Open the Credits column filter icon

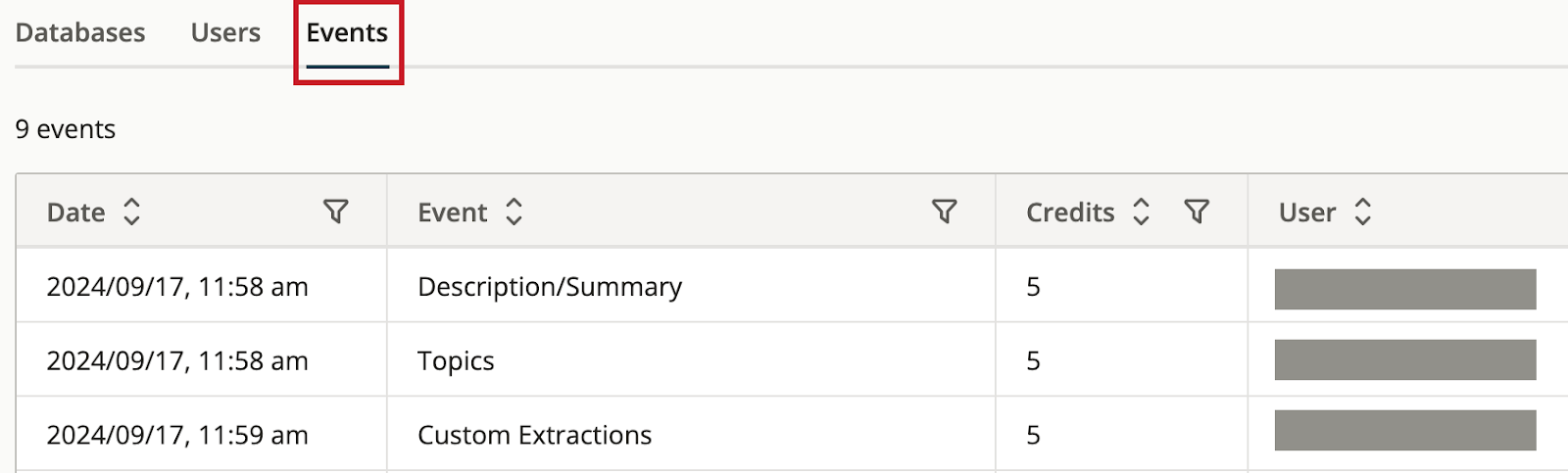click(x=1197, y=212)
